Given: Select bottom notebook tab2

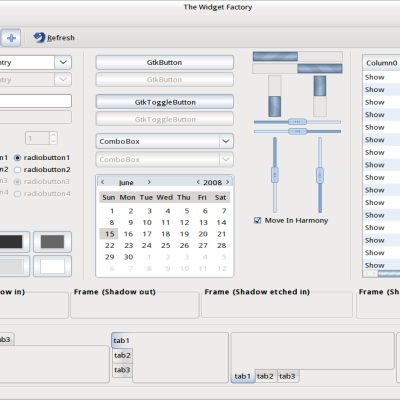Looking at the screenshot, I should (x=265, y=376).
